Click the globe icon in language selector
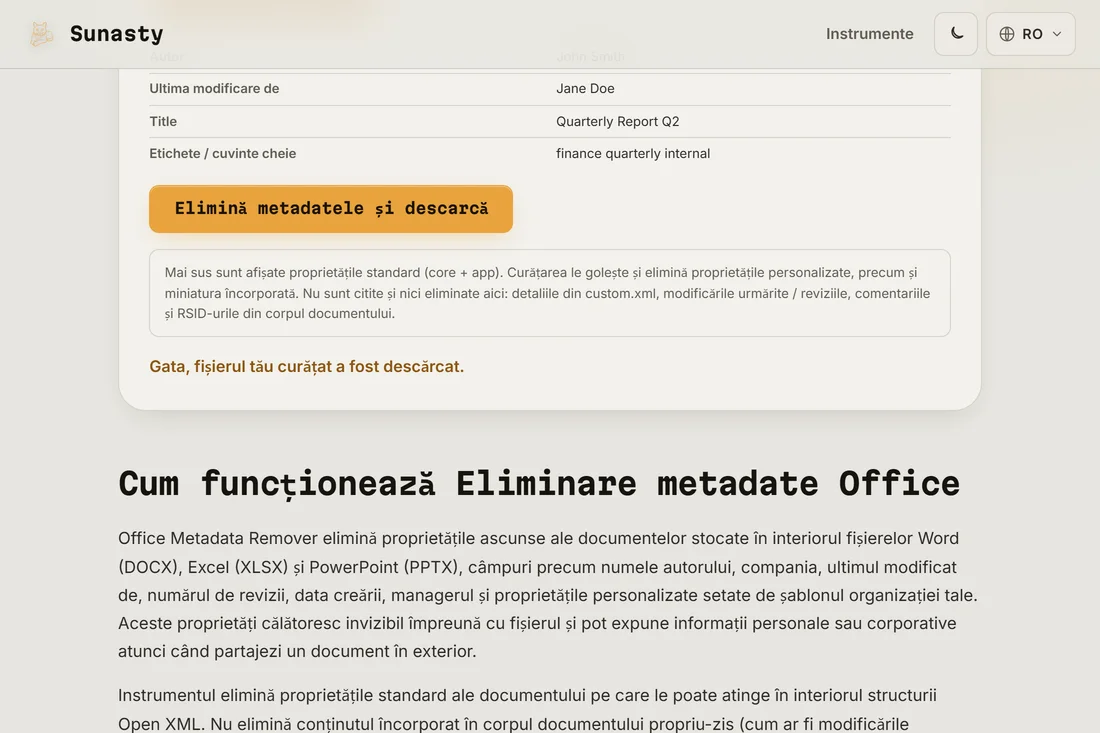1100x733 pixels. point(1007,34)
